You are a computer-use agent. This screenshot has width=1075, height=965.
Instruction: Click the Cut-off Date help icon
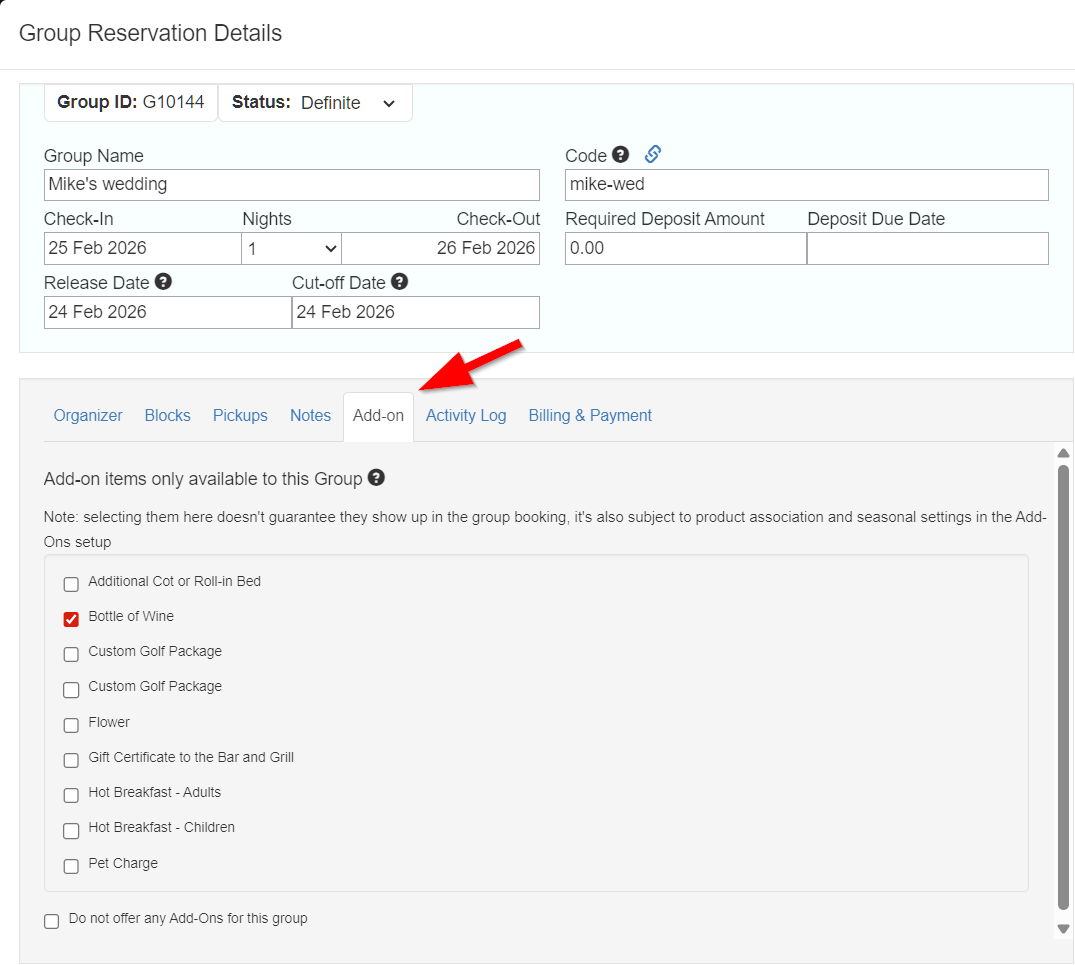click(x=400, y=282)
